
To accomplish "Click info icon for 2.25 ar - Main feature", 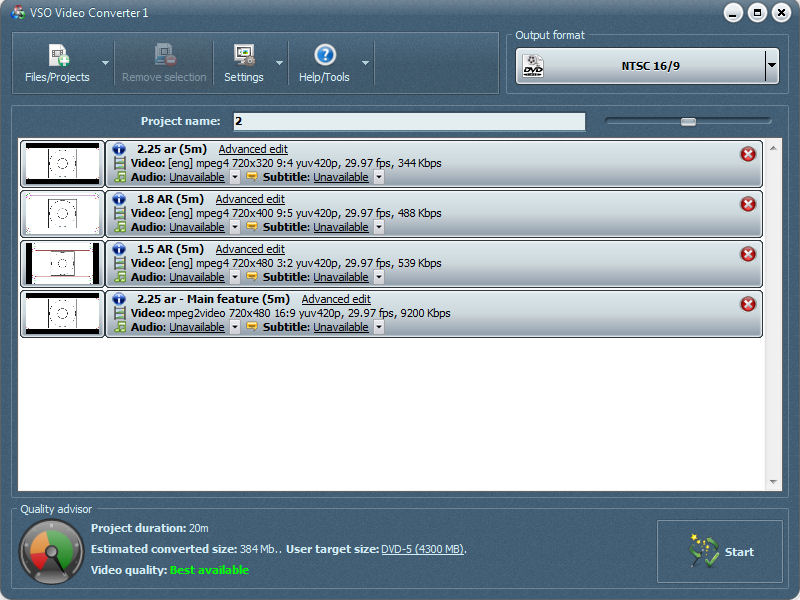I will click(119, 299).
